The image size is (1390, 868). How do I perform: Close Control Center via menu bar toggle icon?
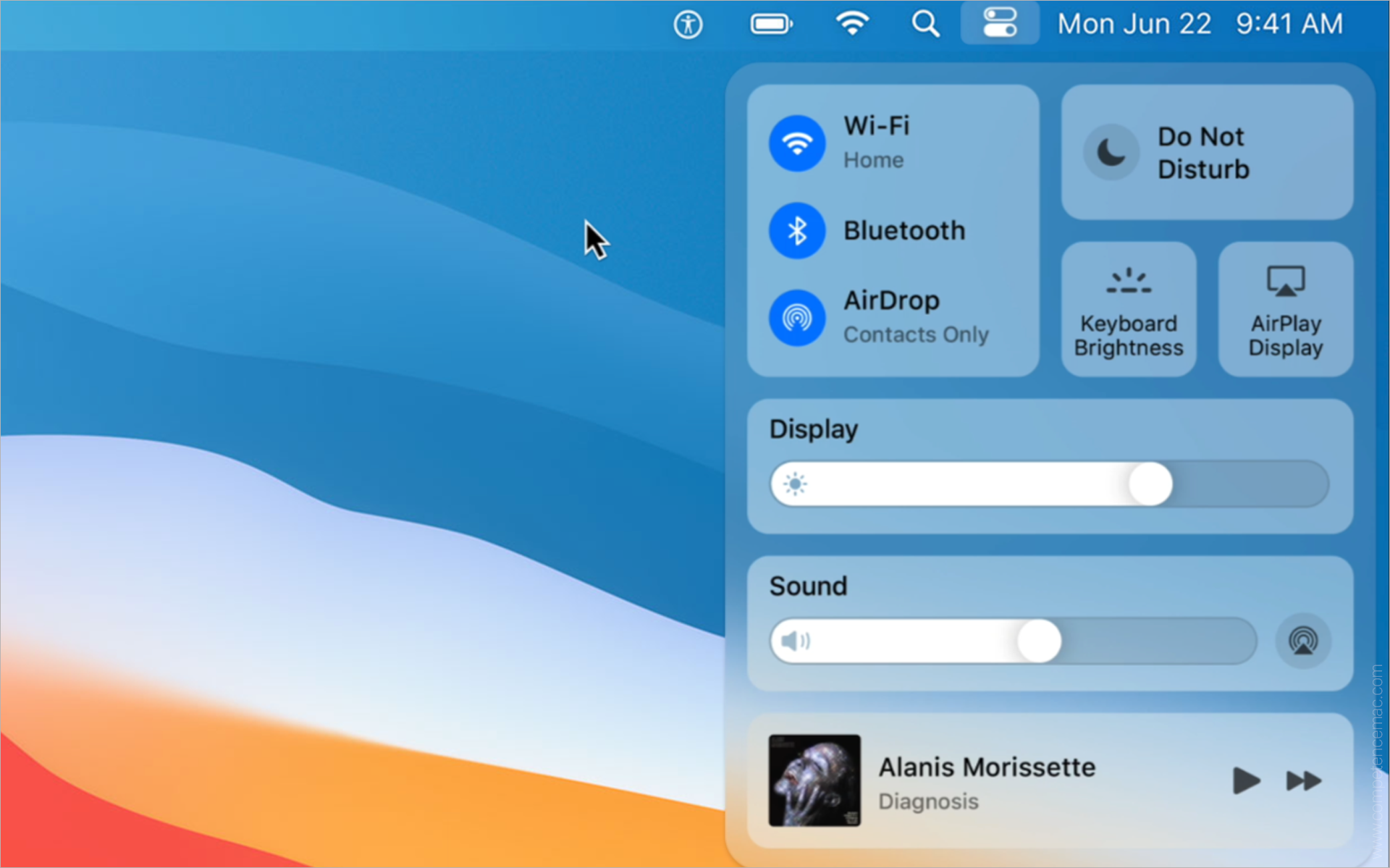(x=999, y=23)
